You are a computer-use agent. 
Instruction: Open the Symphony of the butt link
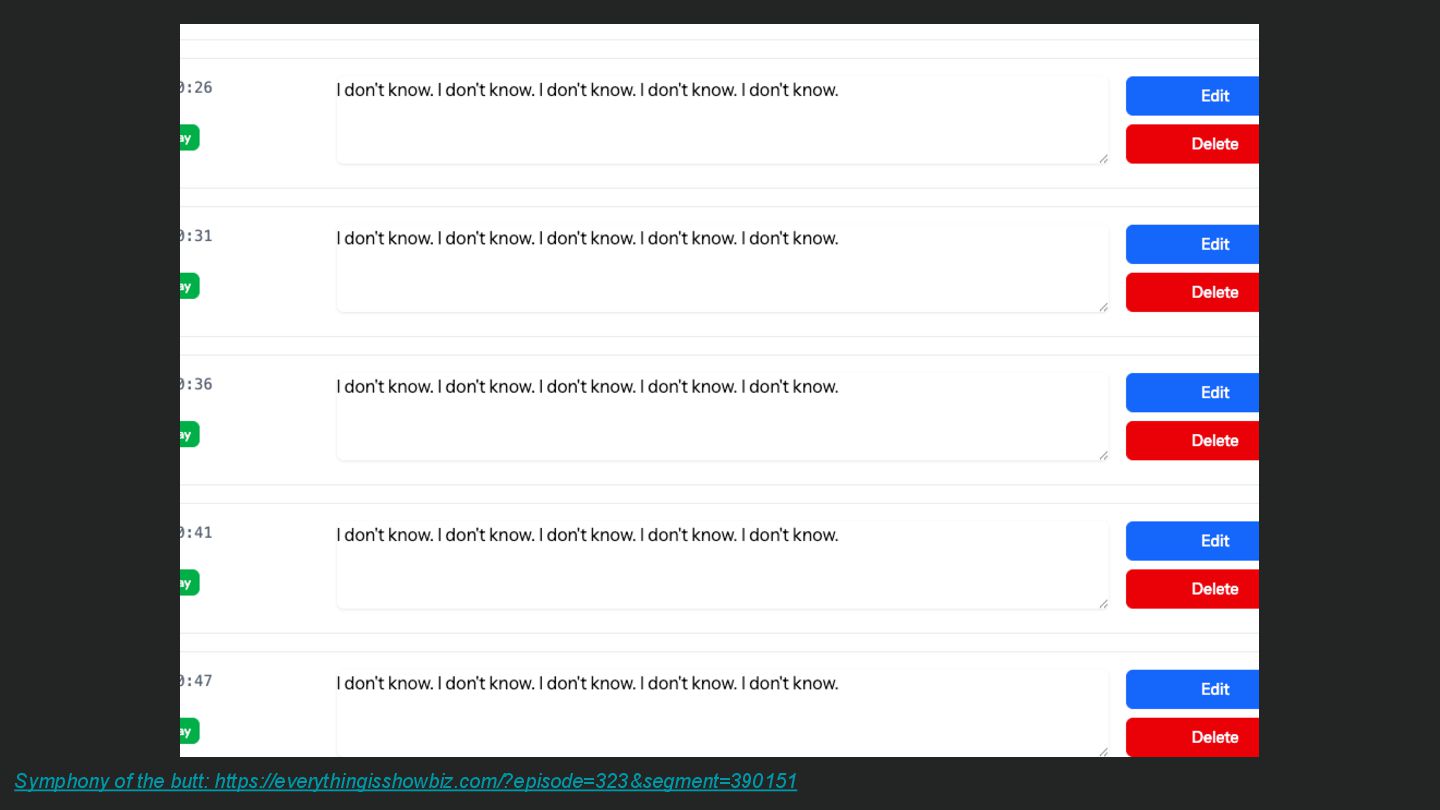pos(406,781)
